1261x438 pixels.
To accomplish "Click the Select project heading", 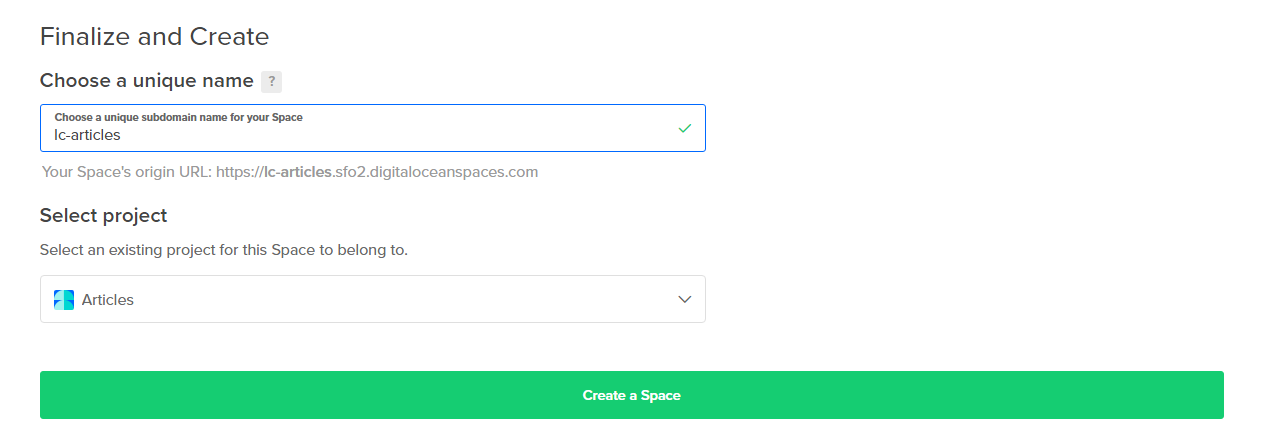I will 103,216.
